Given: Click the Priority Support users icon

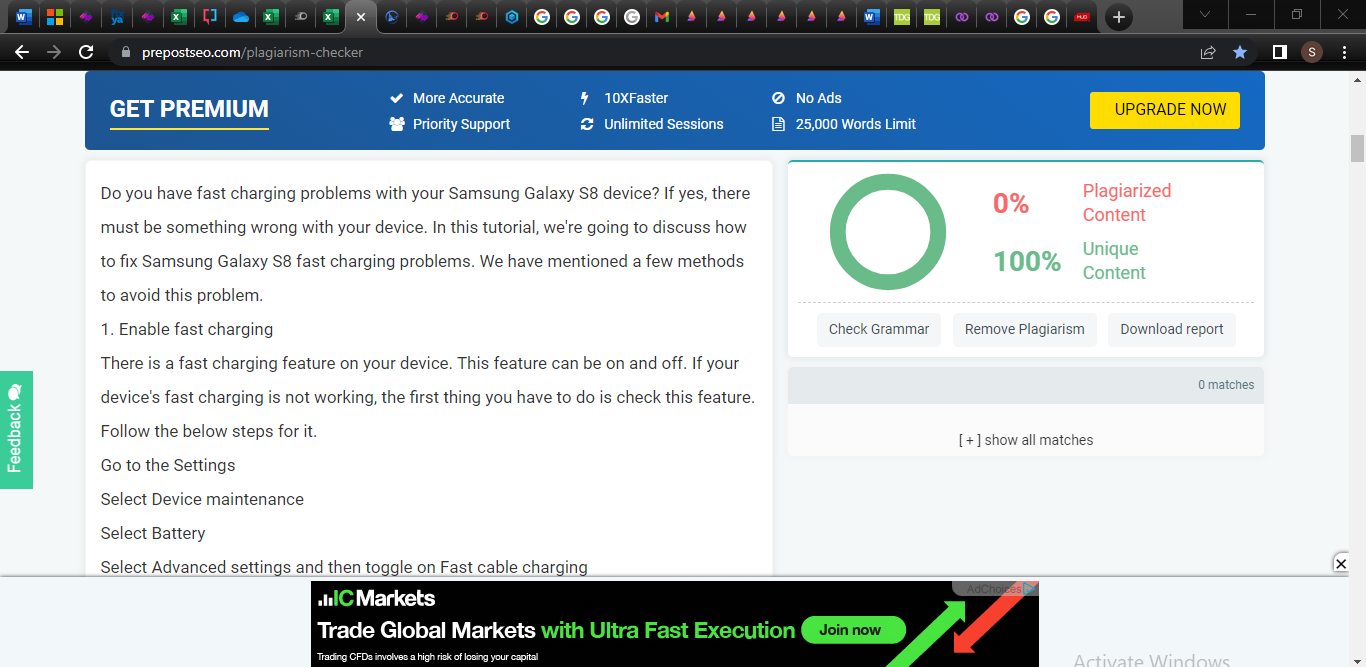Looking at the screenshot, I should click(x=397, y=124).
